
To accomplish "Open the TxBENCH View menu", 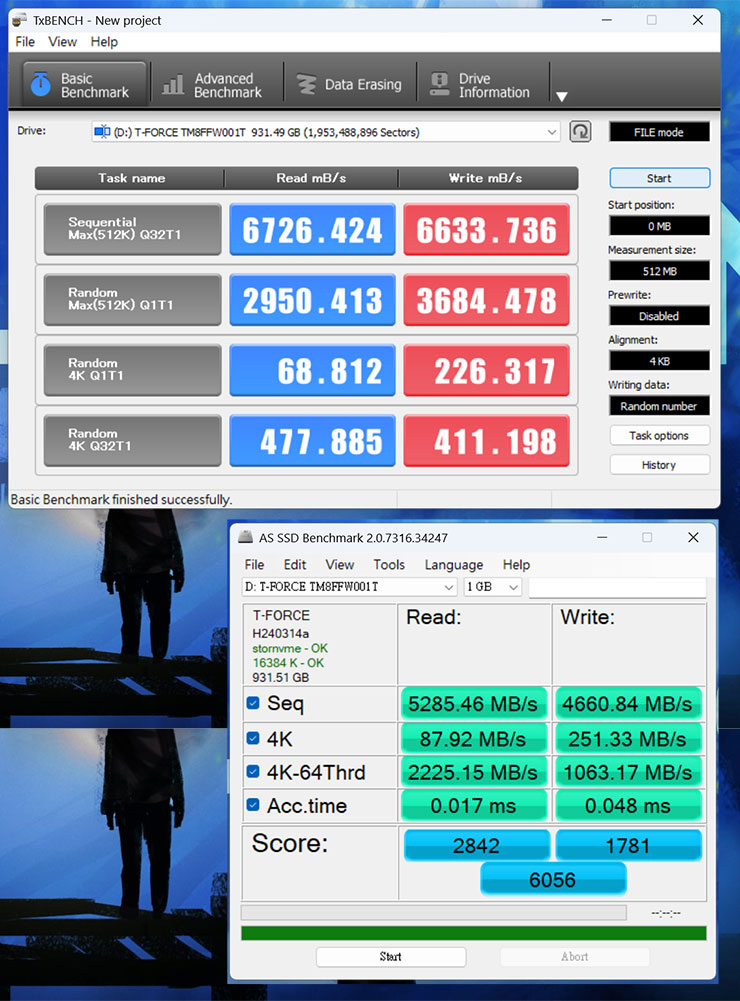I will click(x=63, y=42).
